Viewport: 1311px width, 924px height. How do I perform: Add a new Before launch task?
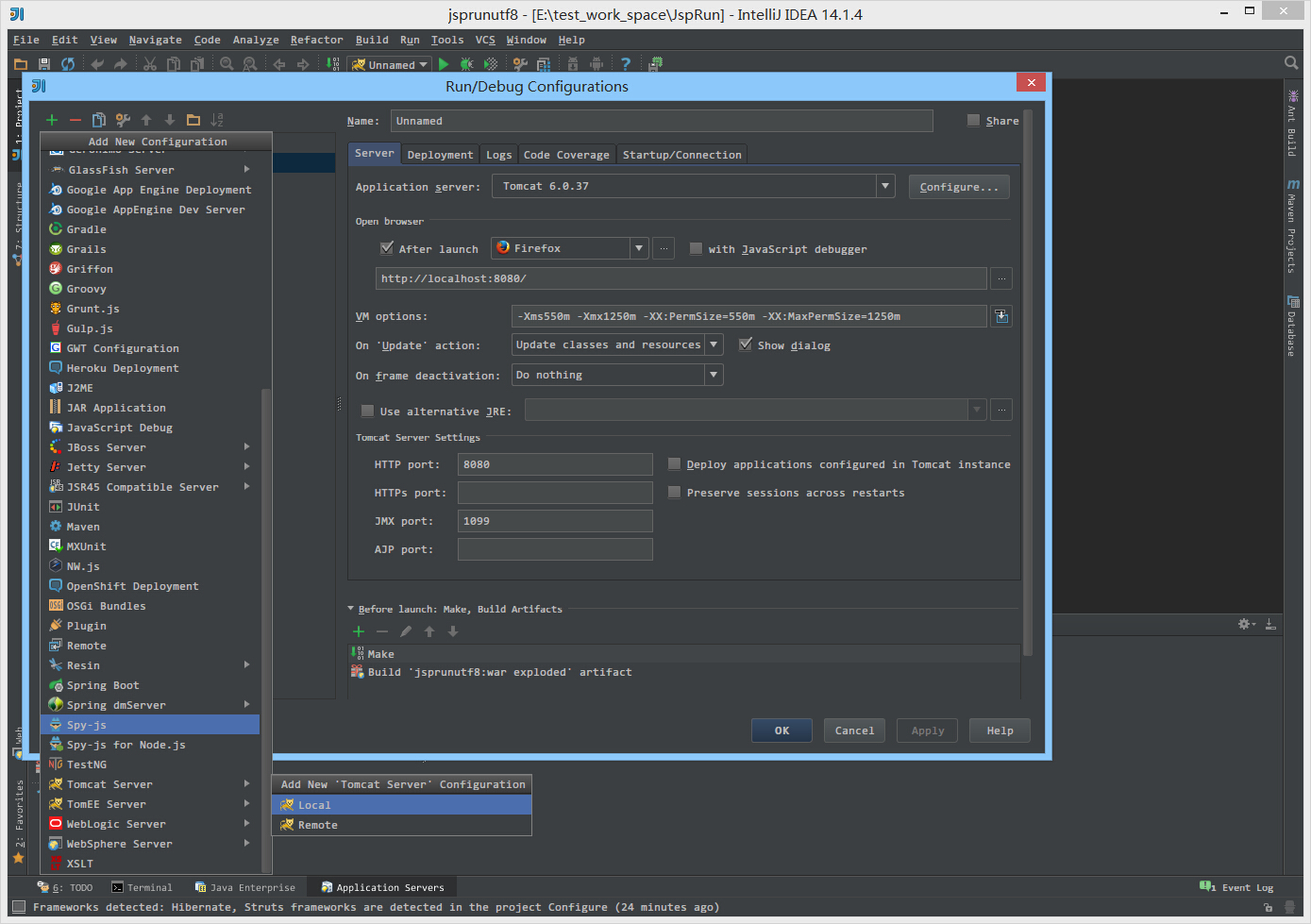click(x=359, y=631)
